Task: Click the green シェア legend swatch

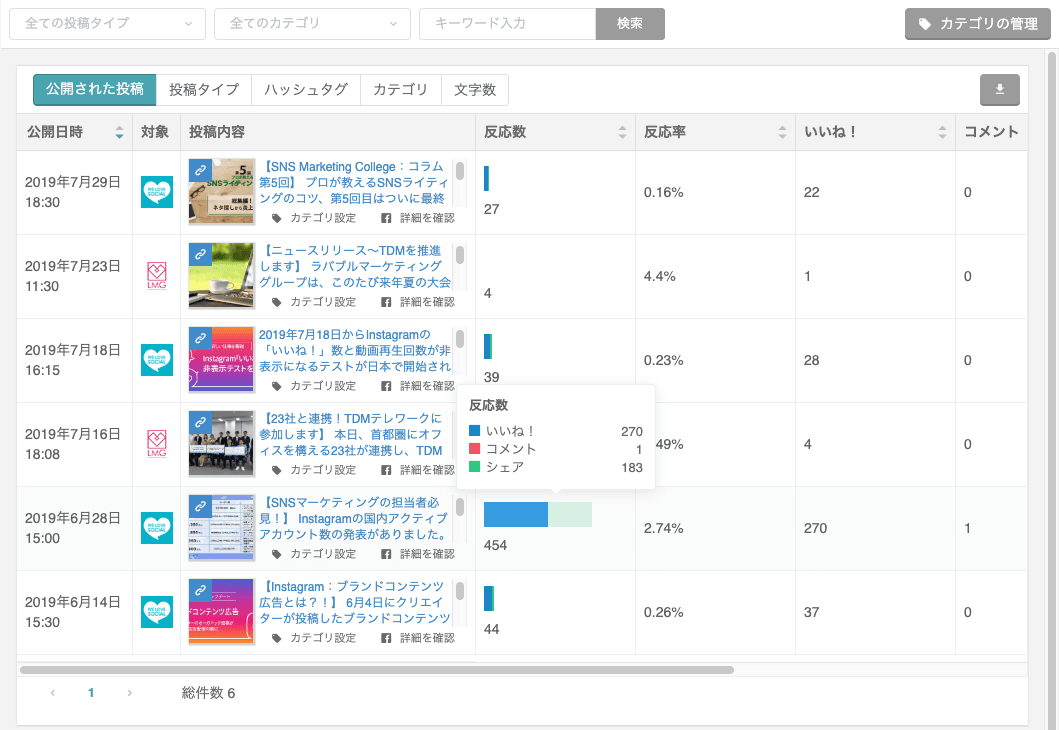Action: point(475,467)
